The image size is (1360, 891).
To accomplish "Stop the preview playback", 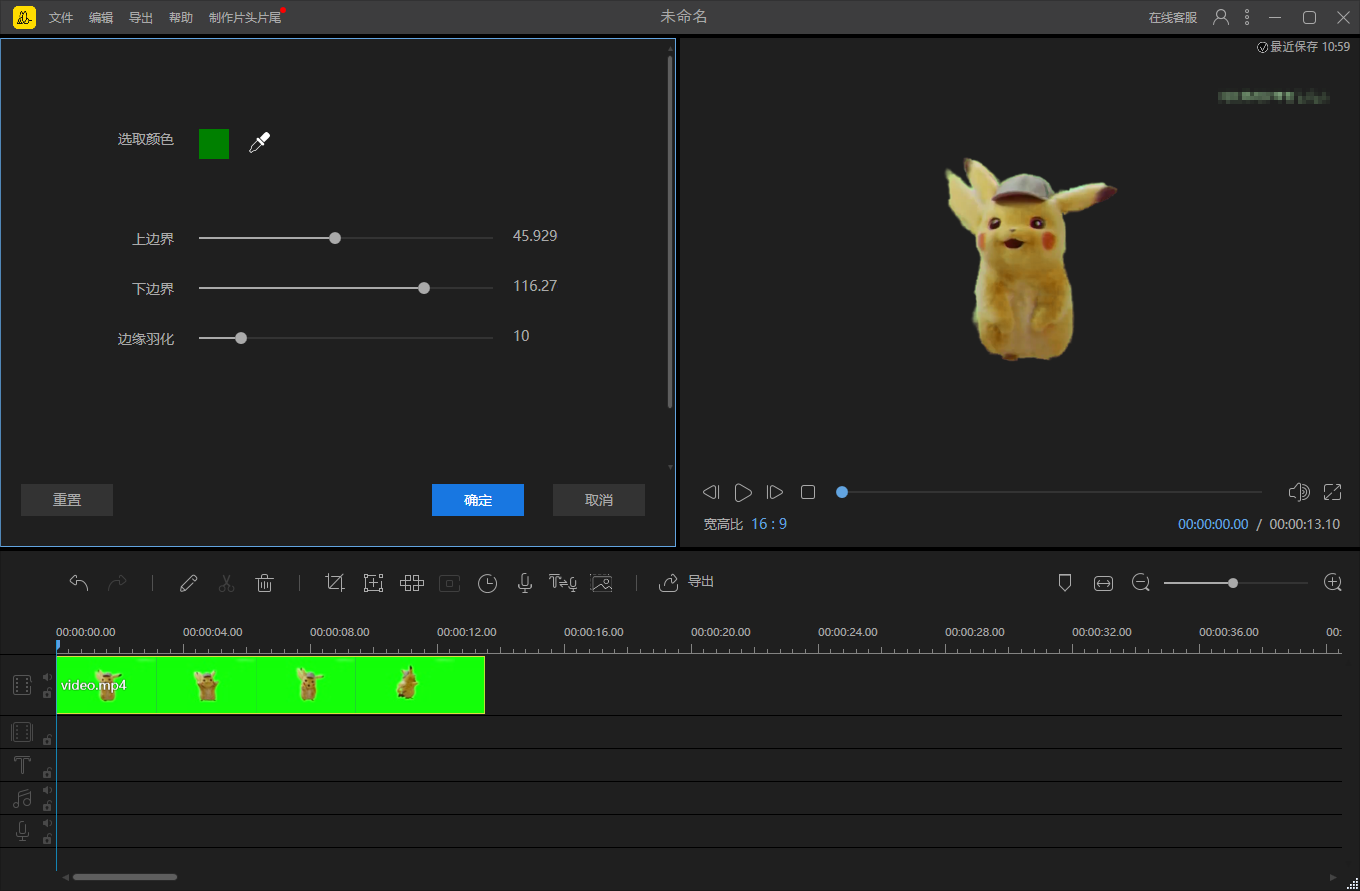I will tap(808, 492).
